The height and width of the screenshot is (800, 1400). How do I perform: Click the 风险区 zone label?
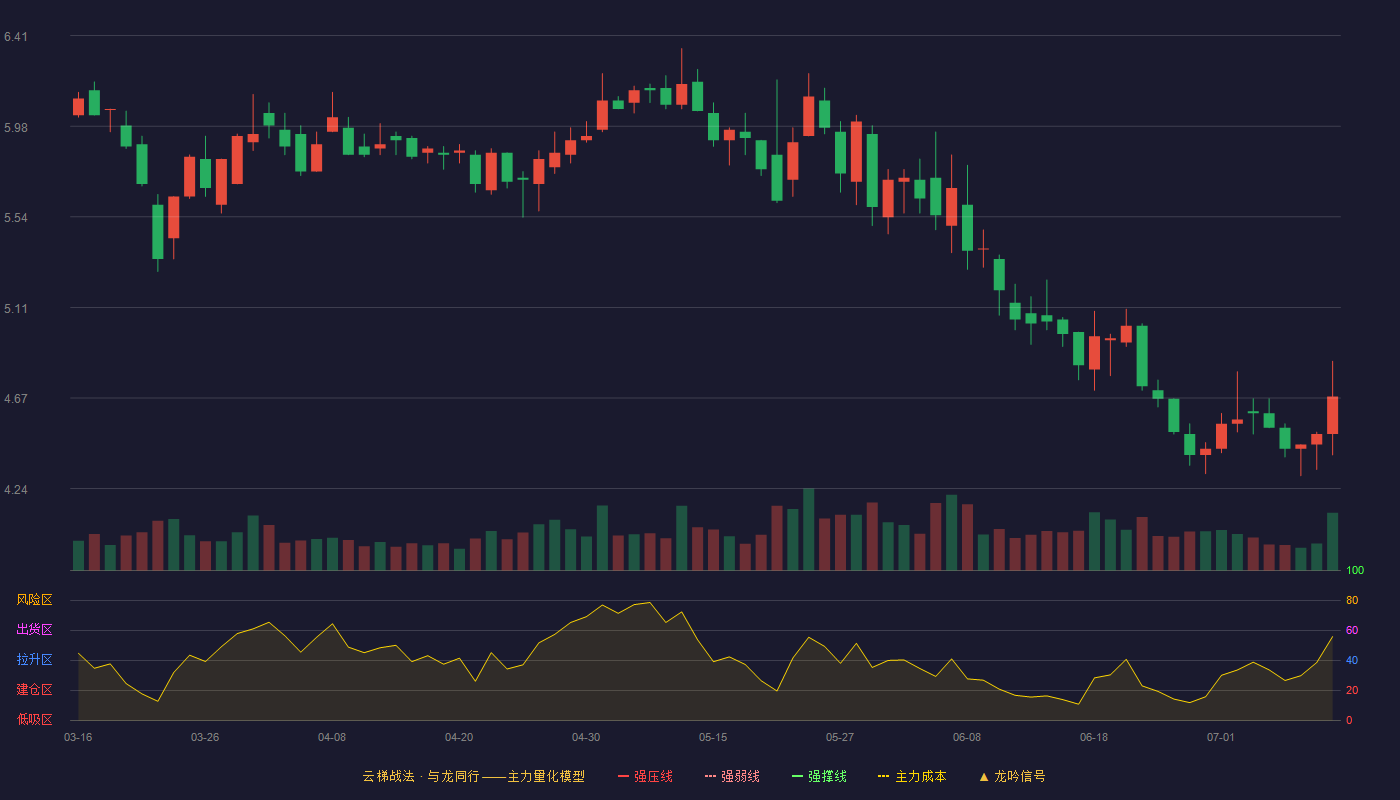(34, 600)
